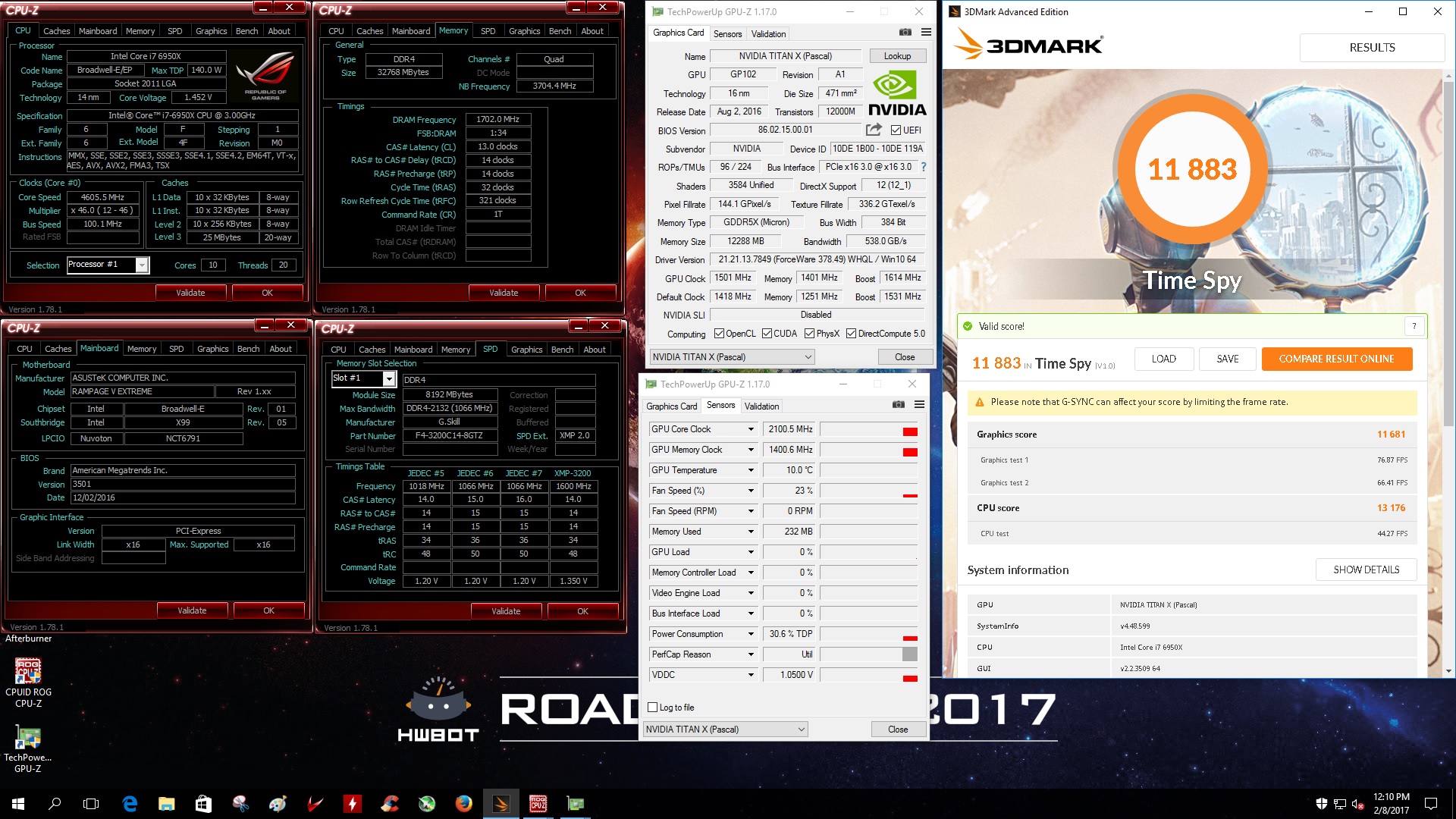Expand the Fan Speed (RPM) sensor dropdown
1456x819 pixels.
click(x=751, y=511)
